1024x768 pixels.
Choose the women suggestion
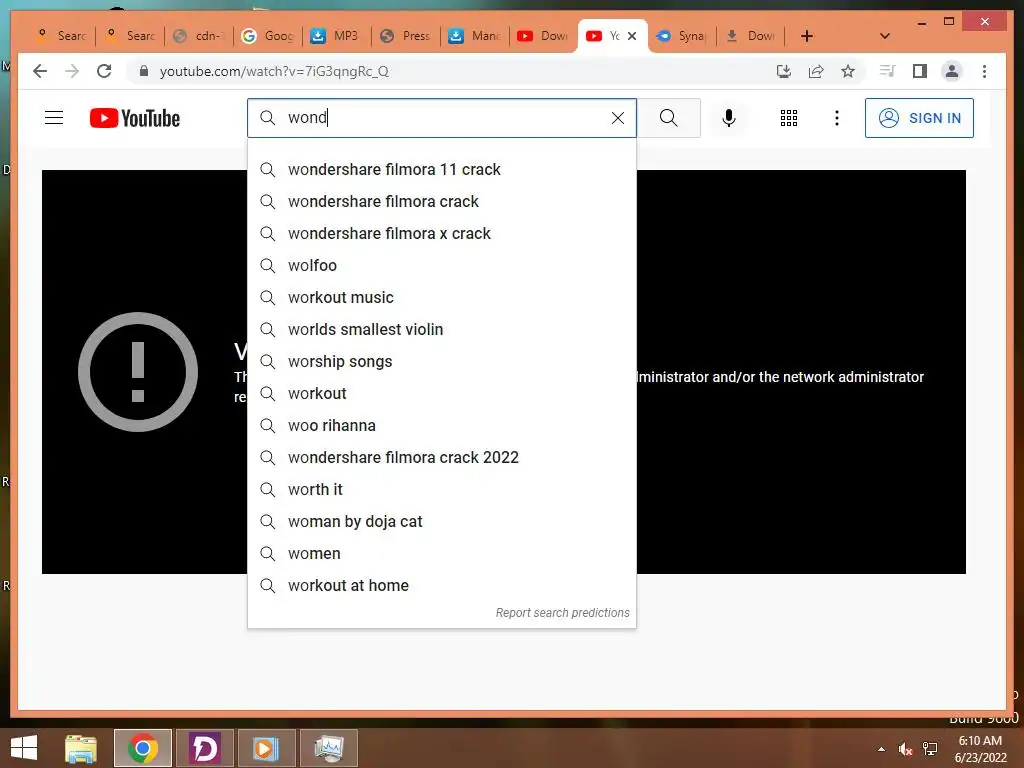pyautogui.click(x=441, y=553)
